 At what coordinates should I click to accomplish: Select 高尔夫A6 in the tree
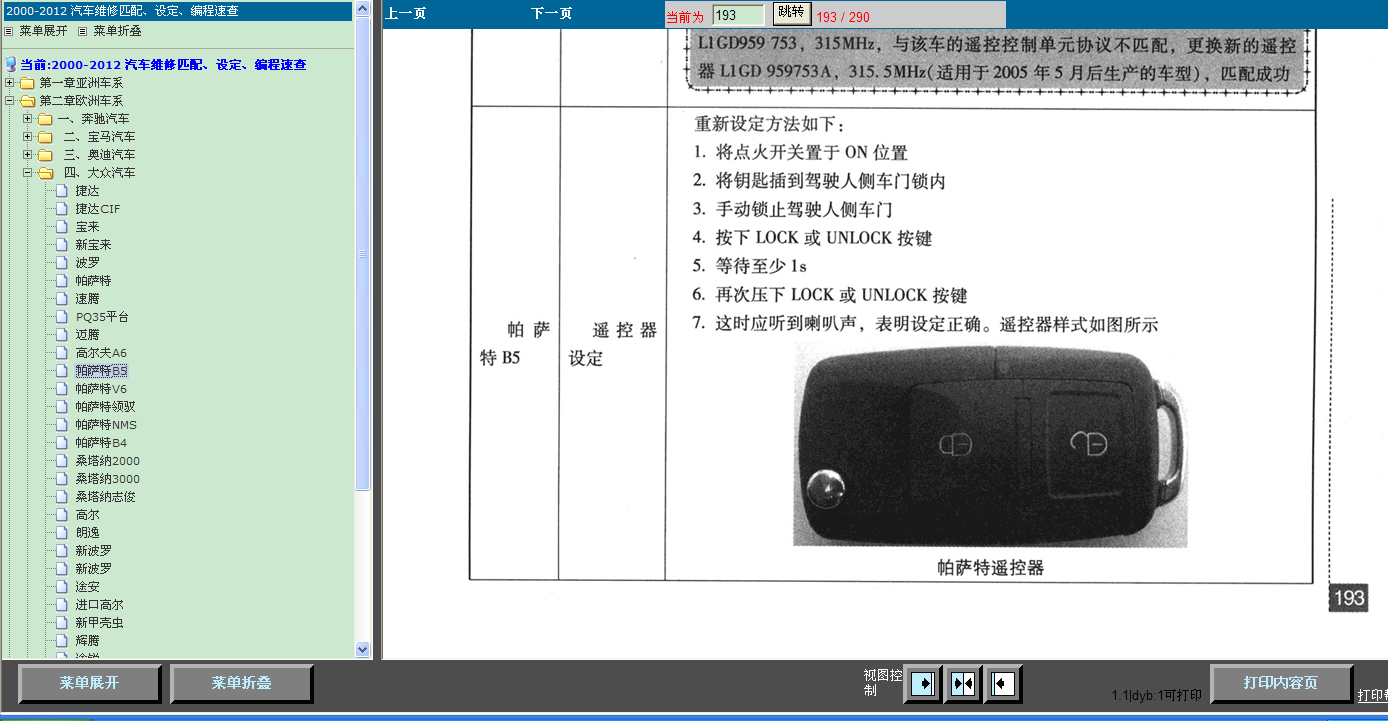(101, 353)
